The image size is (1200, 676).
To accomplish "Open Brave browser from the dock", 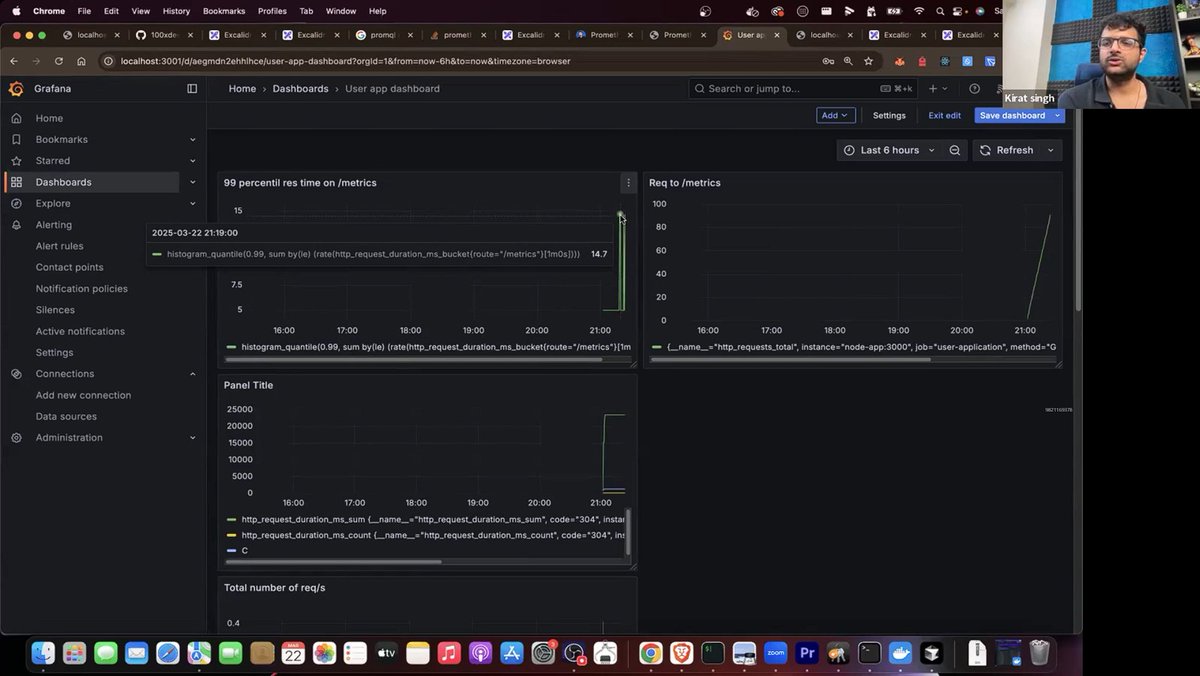I will click(x=681, y=653).
